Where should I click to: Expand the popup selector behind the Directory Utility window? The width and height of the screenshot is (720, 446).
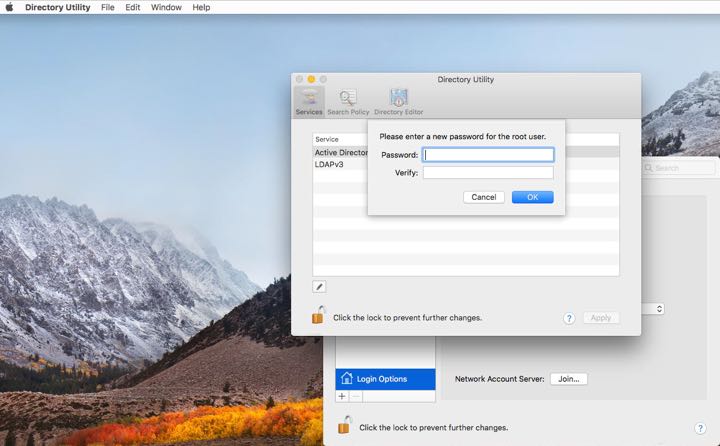658,309
